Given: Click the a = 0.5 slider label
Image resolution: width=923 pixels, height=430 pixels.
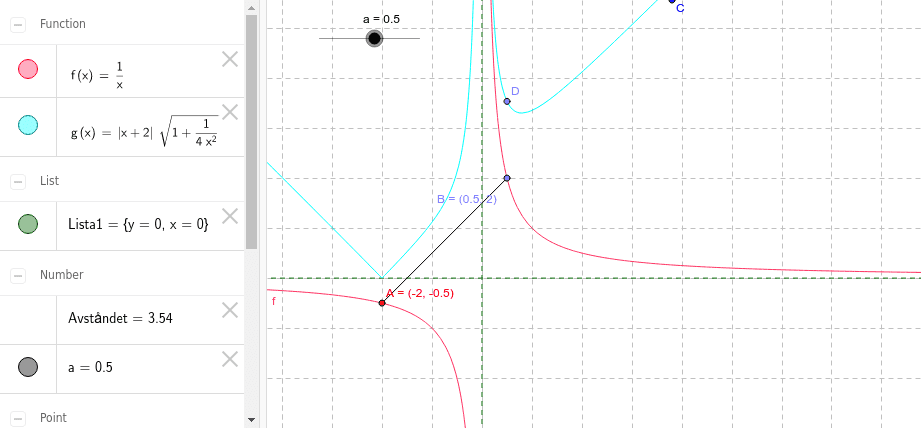Looking at the screenshot, I should click(x=381, y=19).
